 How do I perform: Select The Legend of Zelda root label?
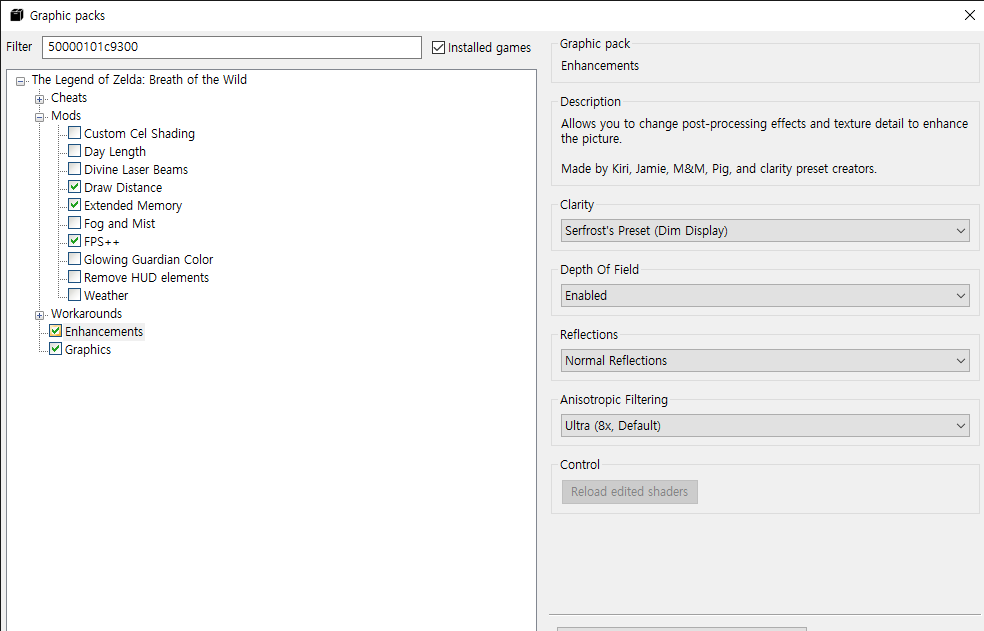(139, 80)
